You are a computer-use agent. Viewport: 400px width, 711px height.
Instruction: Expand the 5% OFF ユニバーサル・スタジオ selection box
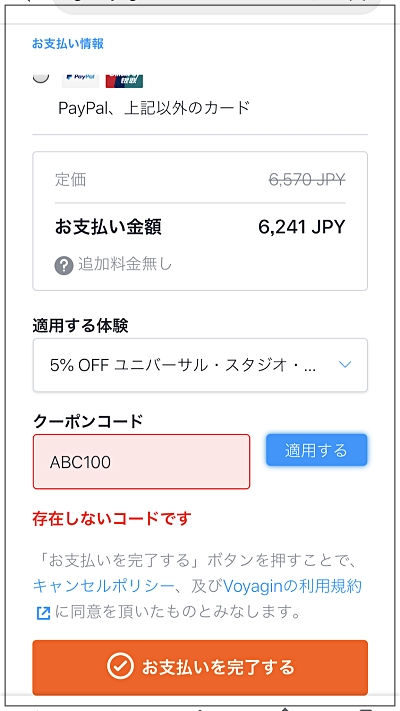click(200, 365)
